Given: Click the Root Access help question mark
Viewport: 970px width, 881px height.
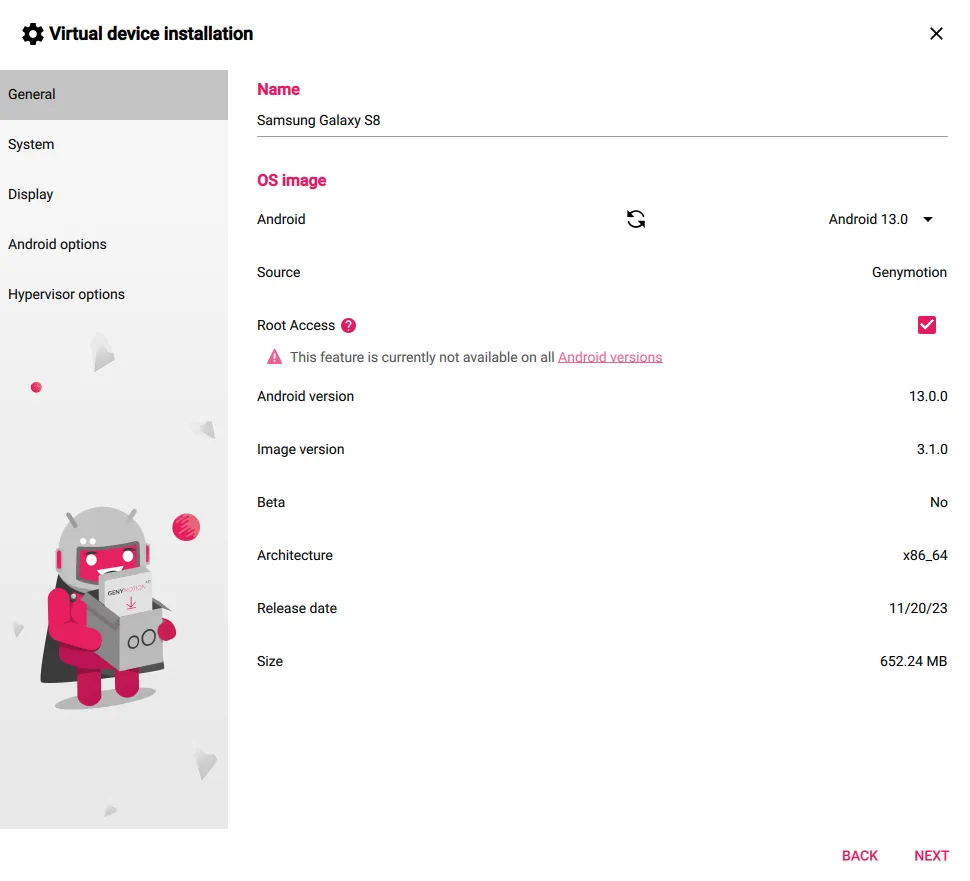Looking at the screenshot, I should pos(348,325).
